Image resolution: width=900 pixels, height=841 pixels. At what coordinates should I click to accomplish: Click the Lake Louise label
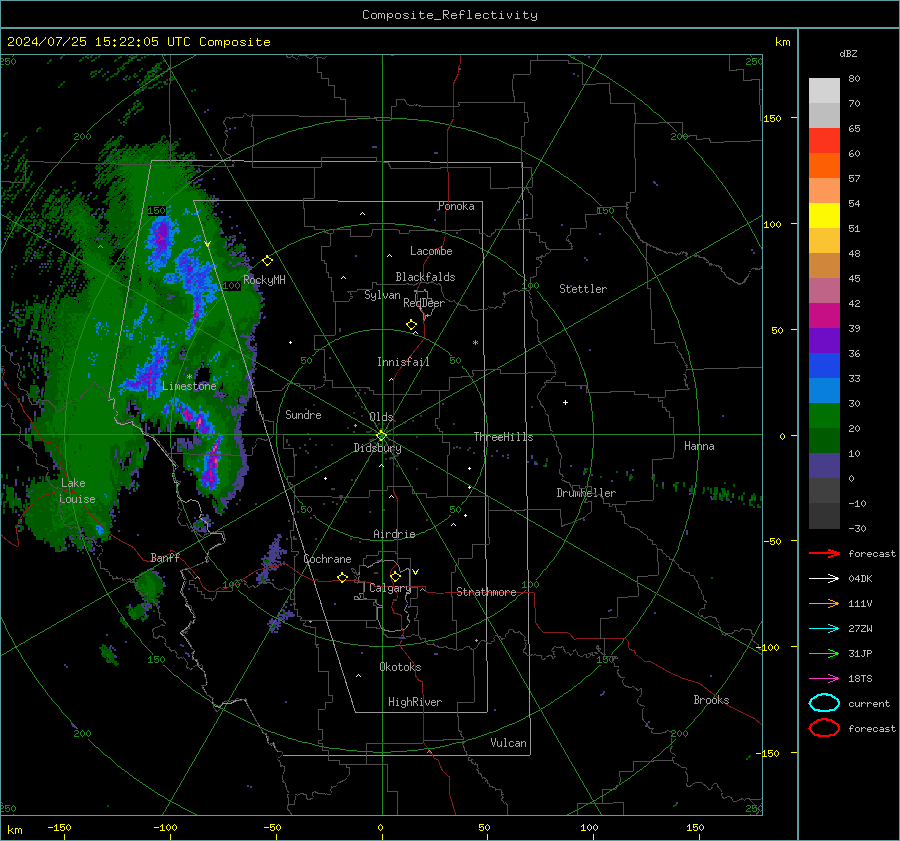(77, 491)
